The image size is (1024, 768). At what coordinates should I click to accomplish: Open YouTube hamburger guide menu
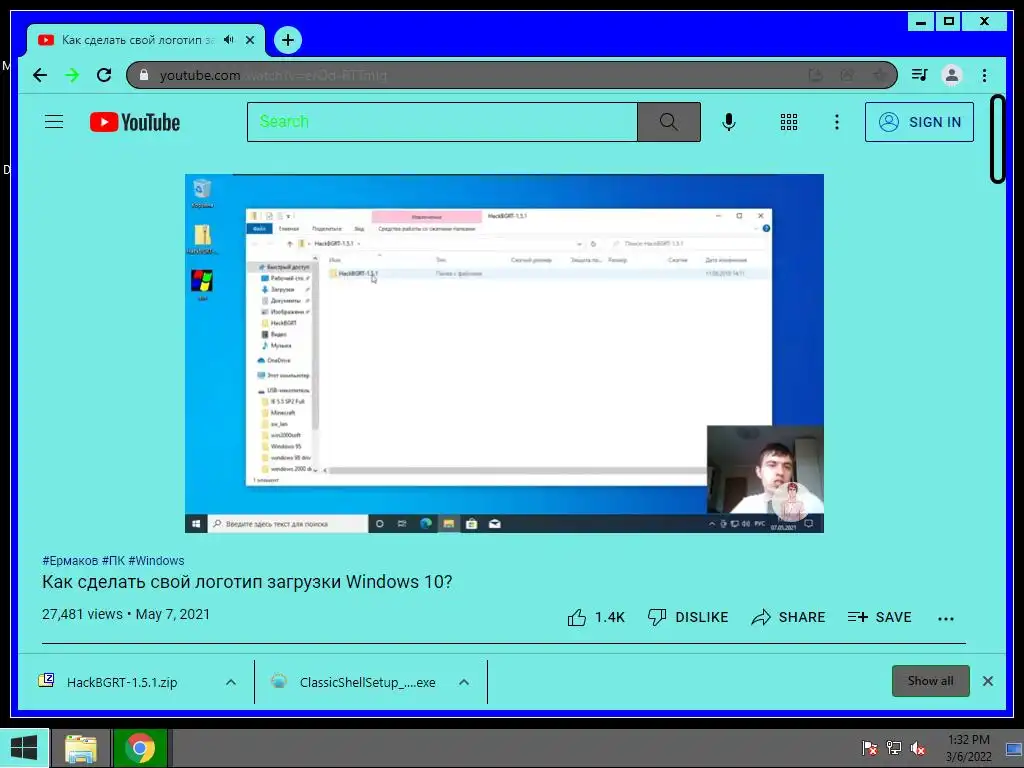[x=54, y=122]
